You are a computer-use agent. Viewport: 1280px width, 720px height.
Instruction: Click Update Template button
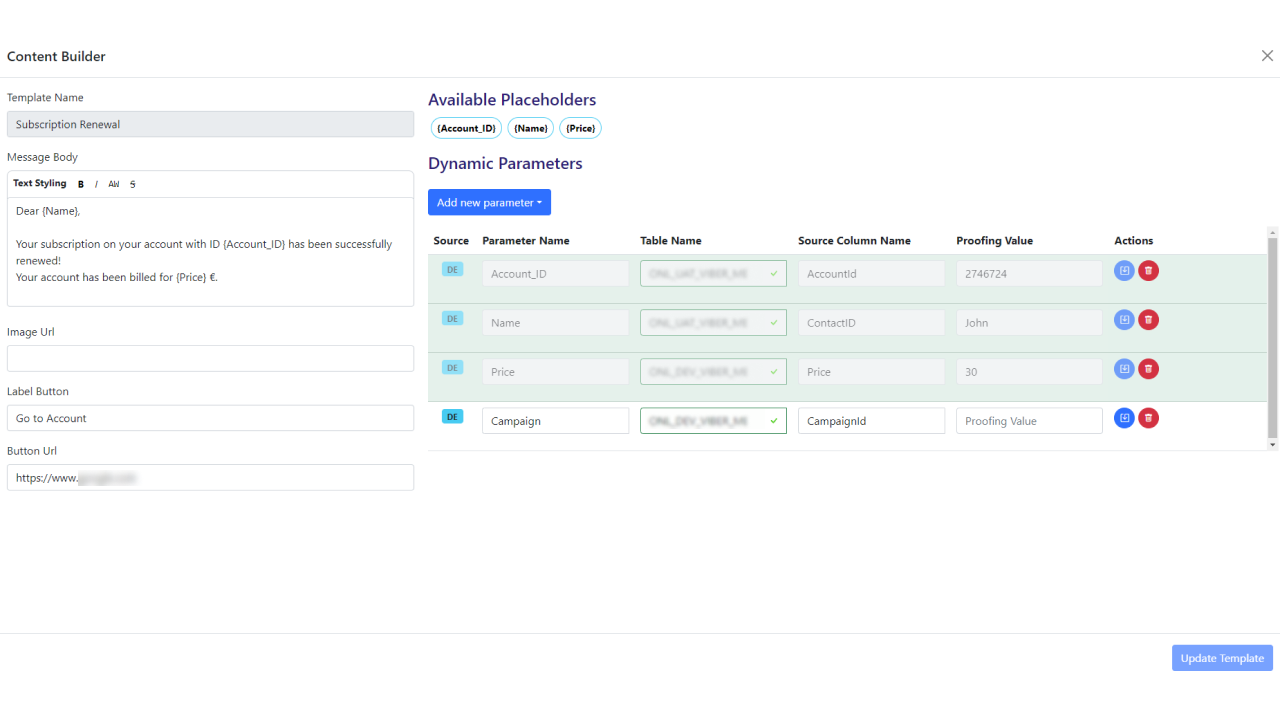[1222, 658]
